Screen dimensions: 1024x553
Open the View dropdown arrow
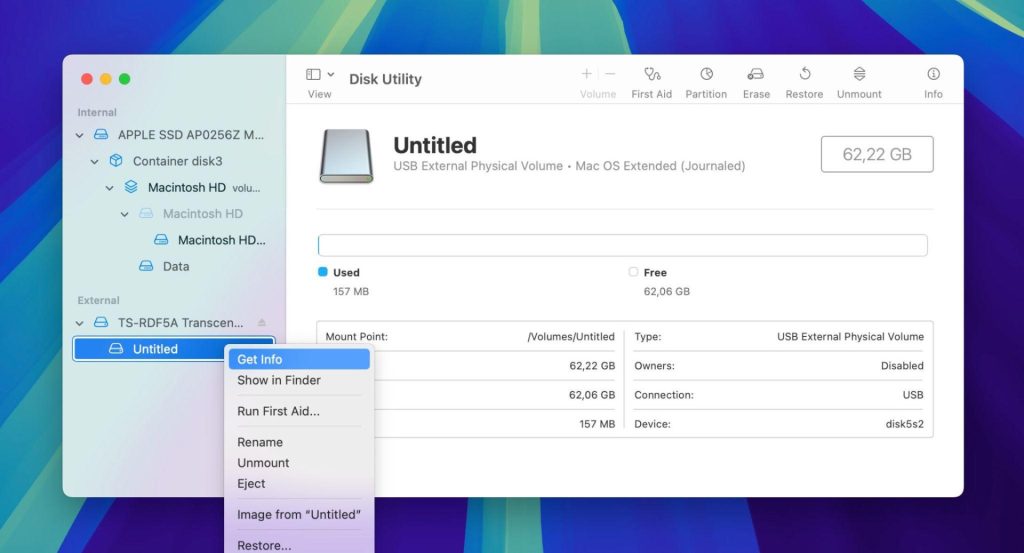331,74
